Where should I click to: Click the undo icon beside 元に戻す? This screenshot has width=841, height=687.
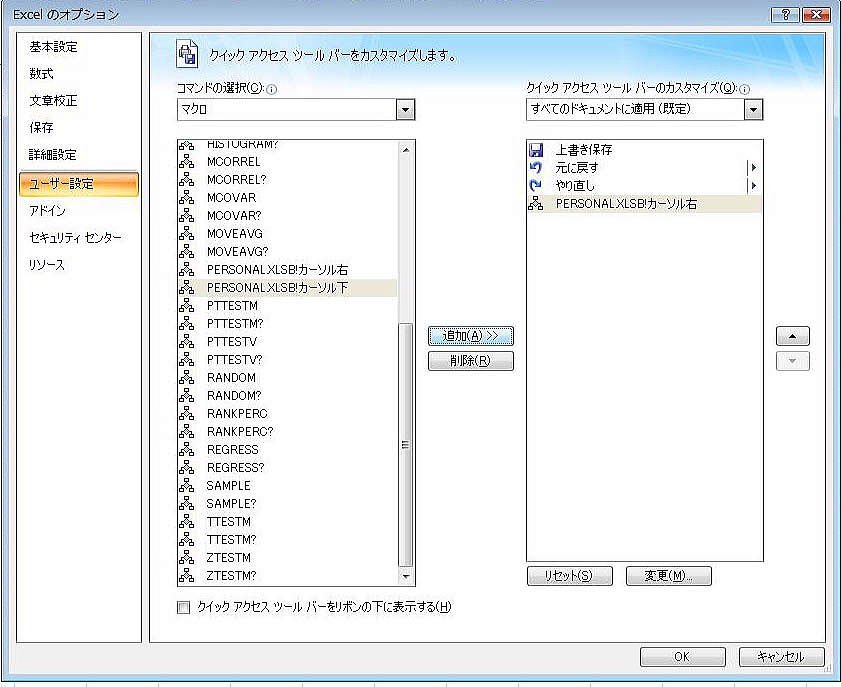pyautogui.click(x=535, y=168)
